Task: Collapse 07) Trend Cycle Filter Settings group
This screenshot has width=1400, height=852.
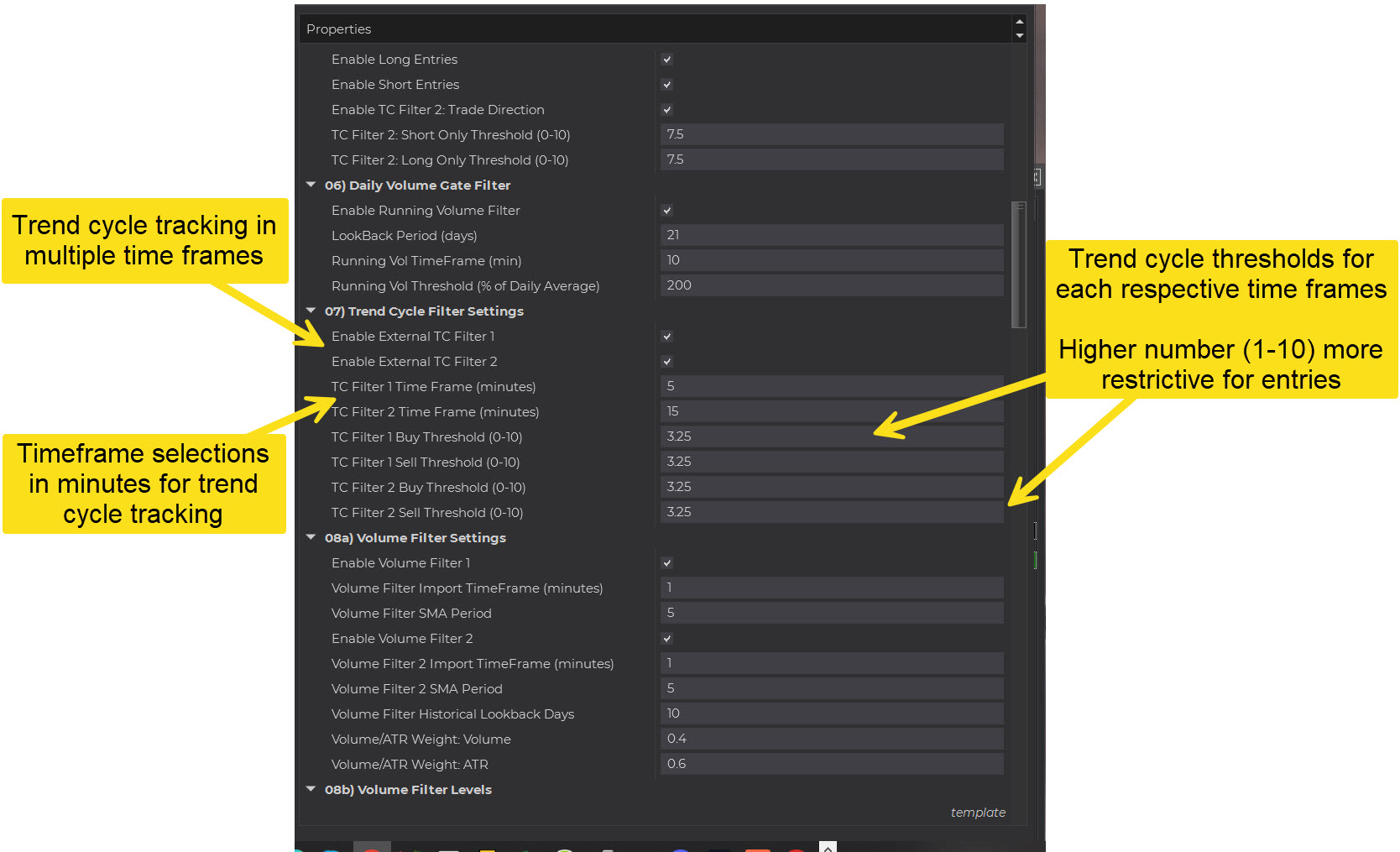Action: [311, 311]
